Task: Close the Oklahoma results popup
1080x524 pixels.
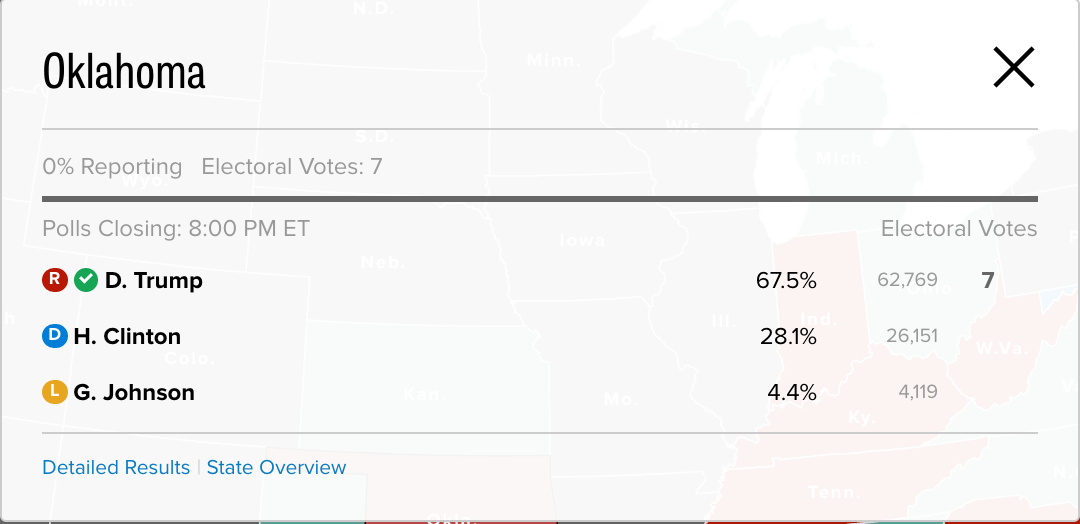Action: pyautogui.click(x=1014, y=67)
